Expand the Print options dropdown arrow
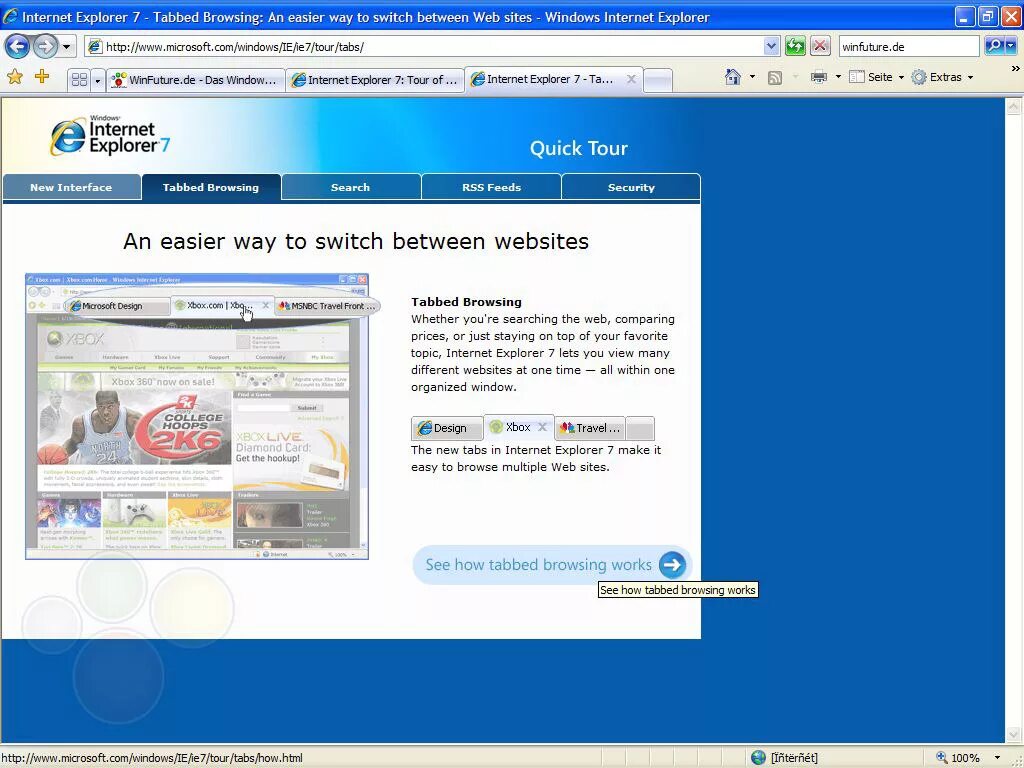1024x768 pixels. coord(839,77)
